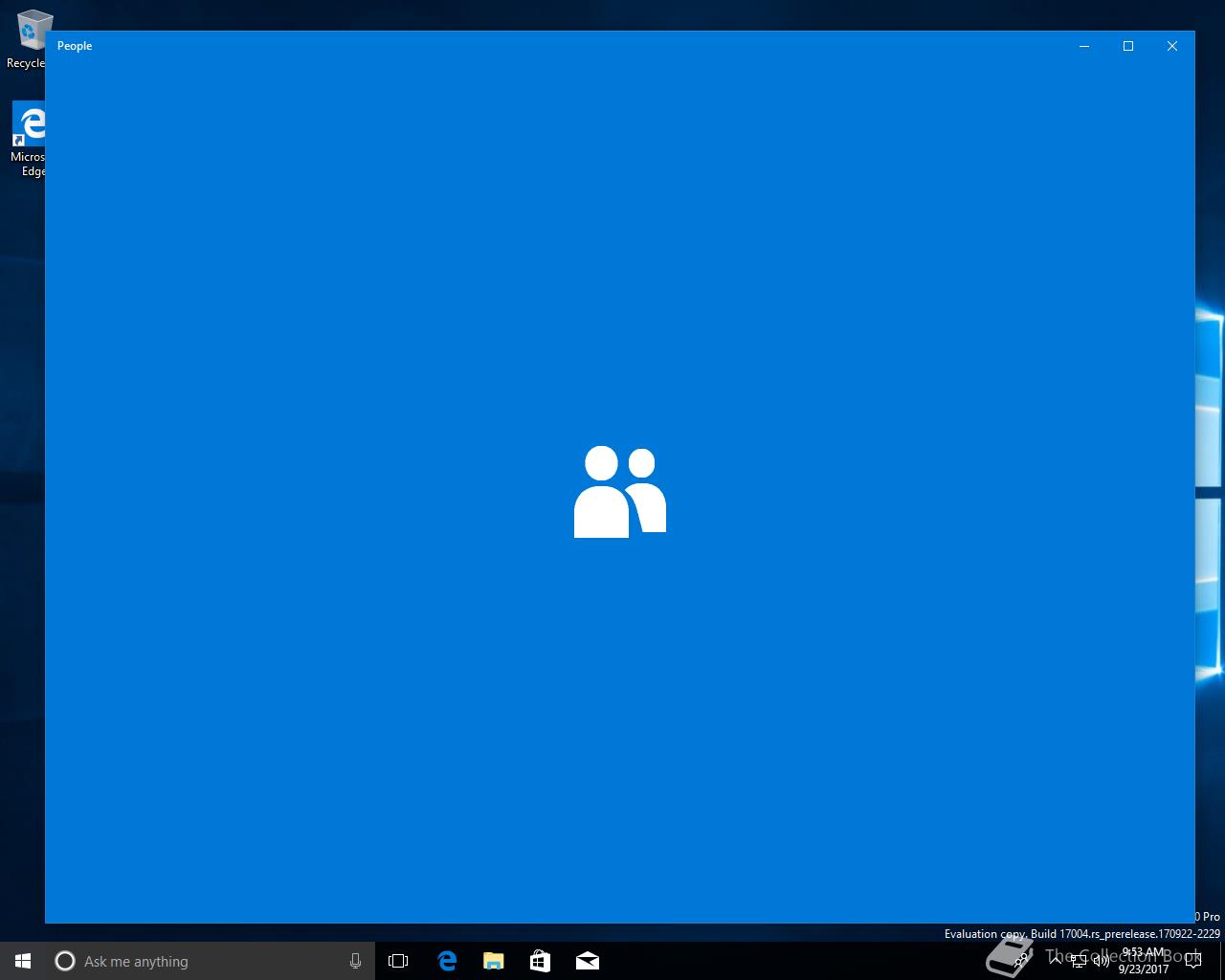Viewport: 1225px width, 980px height.
Task: Launch Microsoft Edge from the taskbar
Action: tap(446, 961)
